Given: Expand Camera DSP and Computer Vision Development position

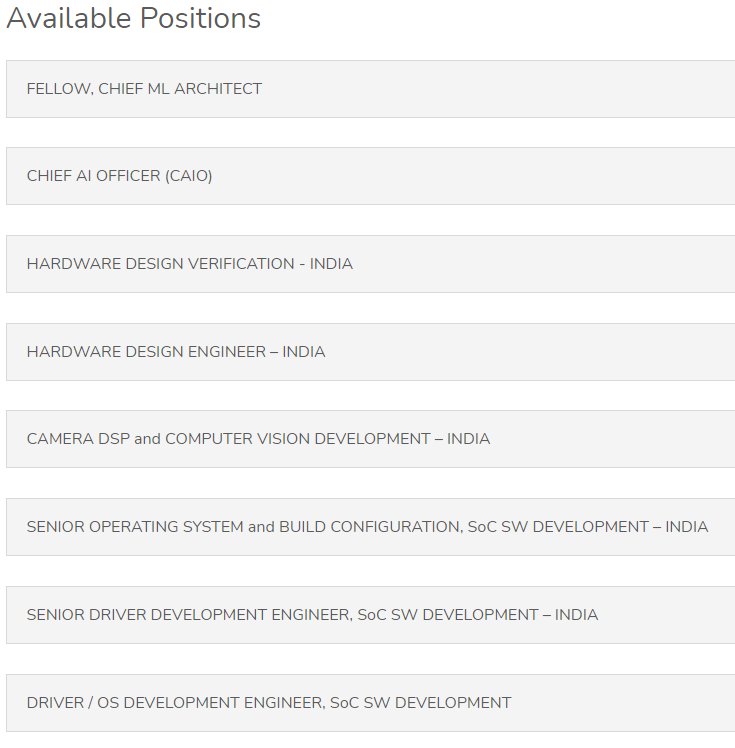Looking at the screenshot, I should 371,439.
